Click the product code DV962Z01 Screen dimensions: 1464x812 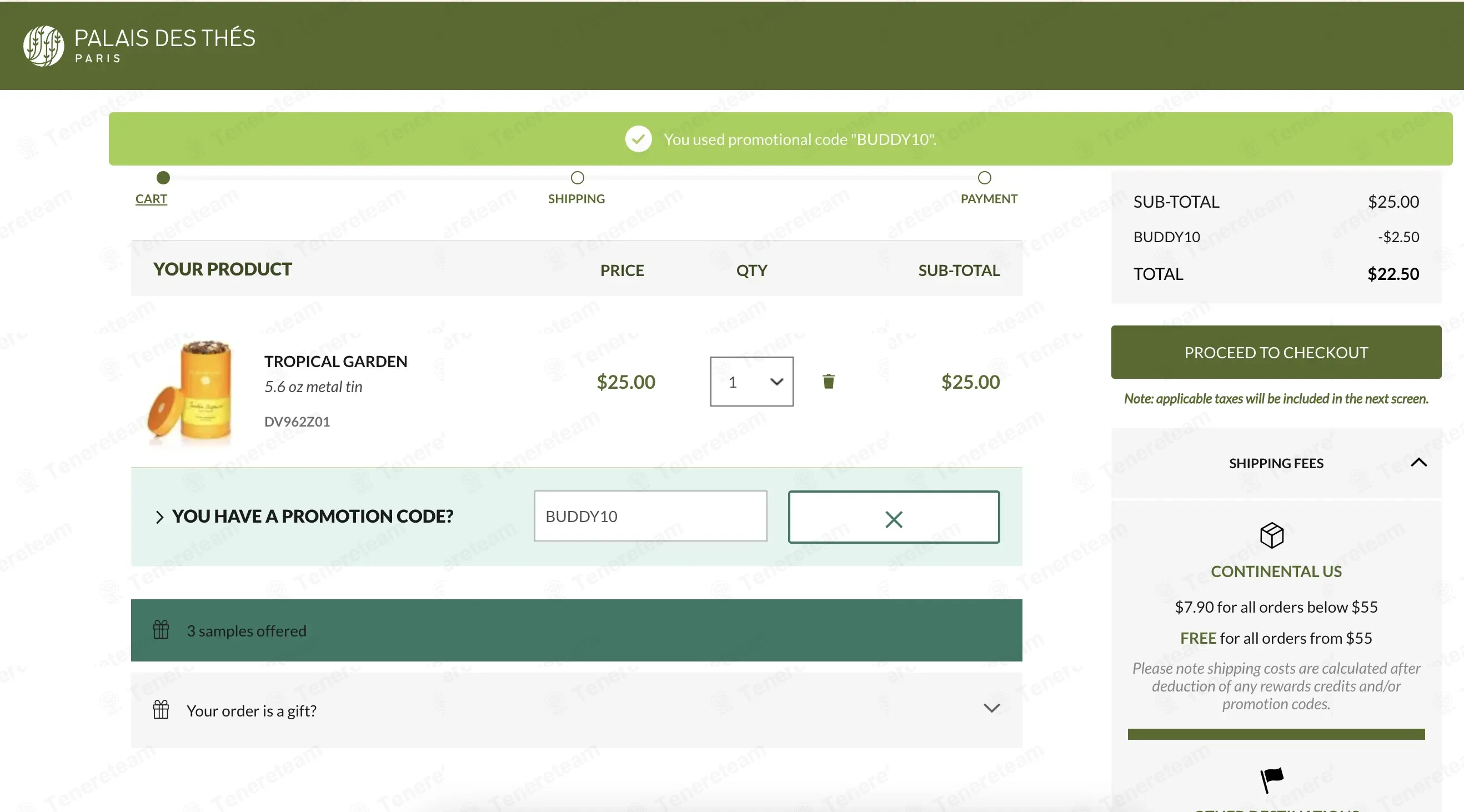[297, 422]
